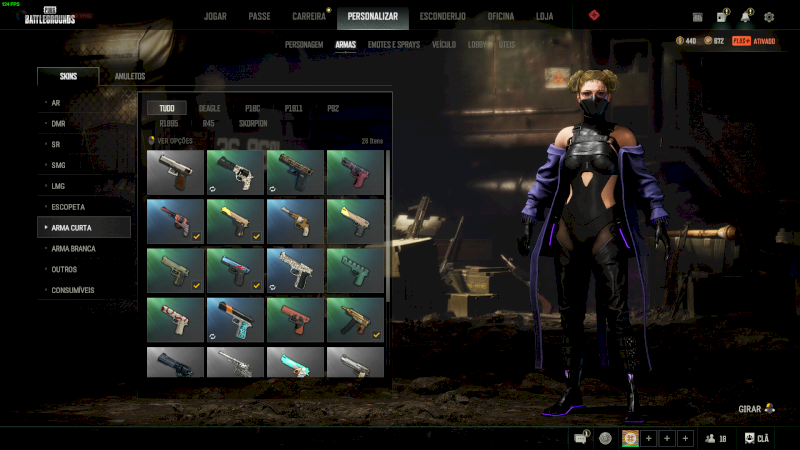
Task: Toggle checkmark on olive green pistol skin
Action: point(196,286)
